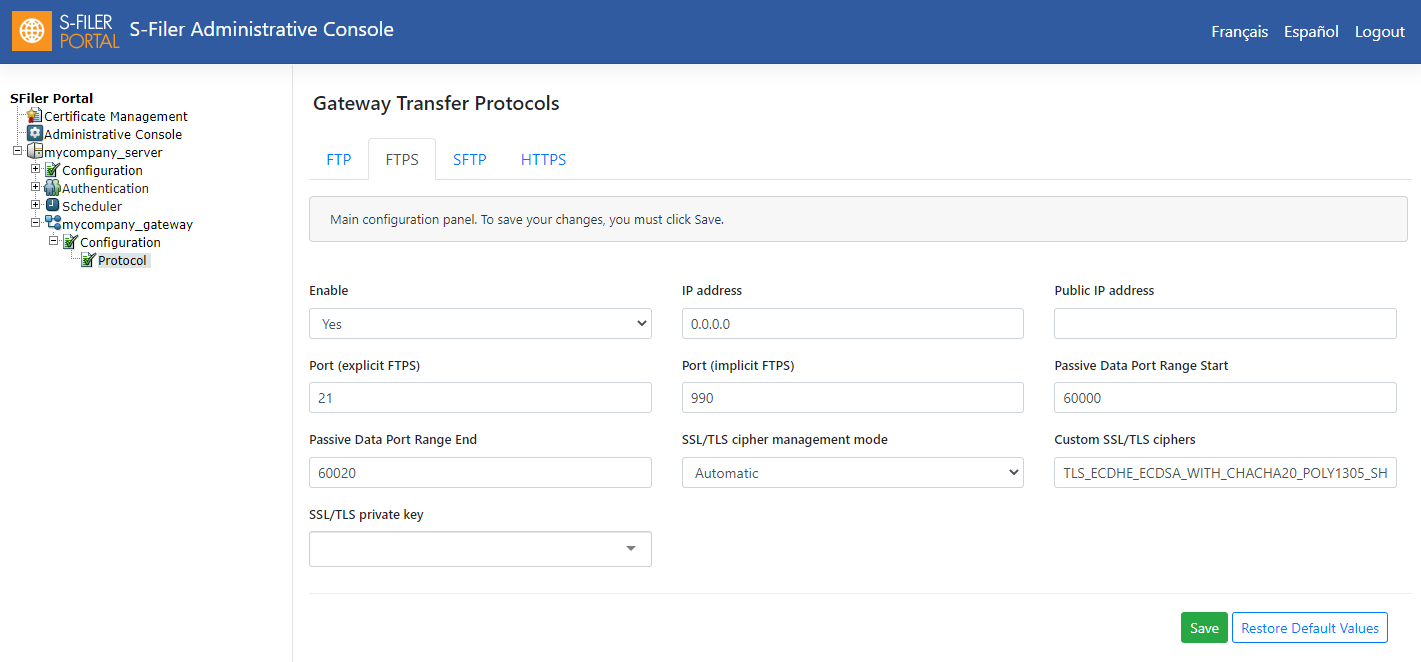Open SSL/TLS cipher management mode dropdown

(x=853, y=473)
